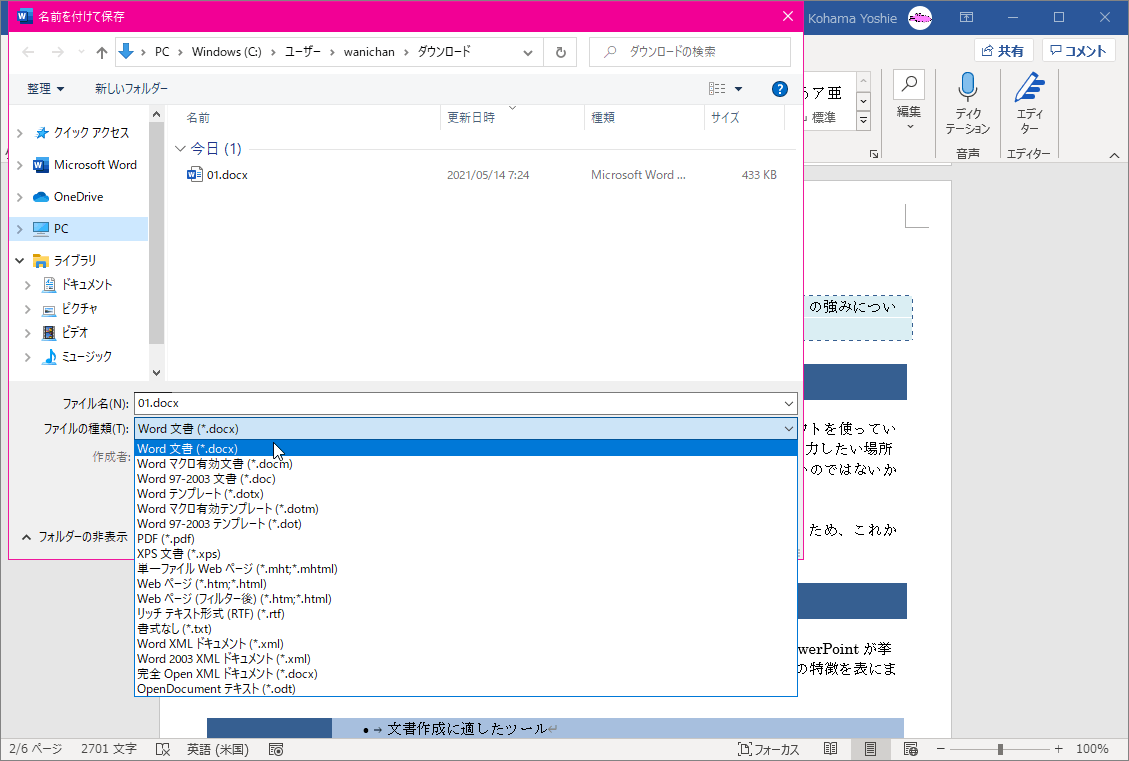Screen dimensions: 1129x761
Task: Switch to Print Layout view
Action: coord(870,749)
